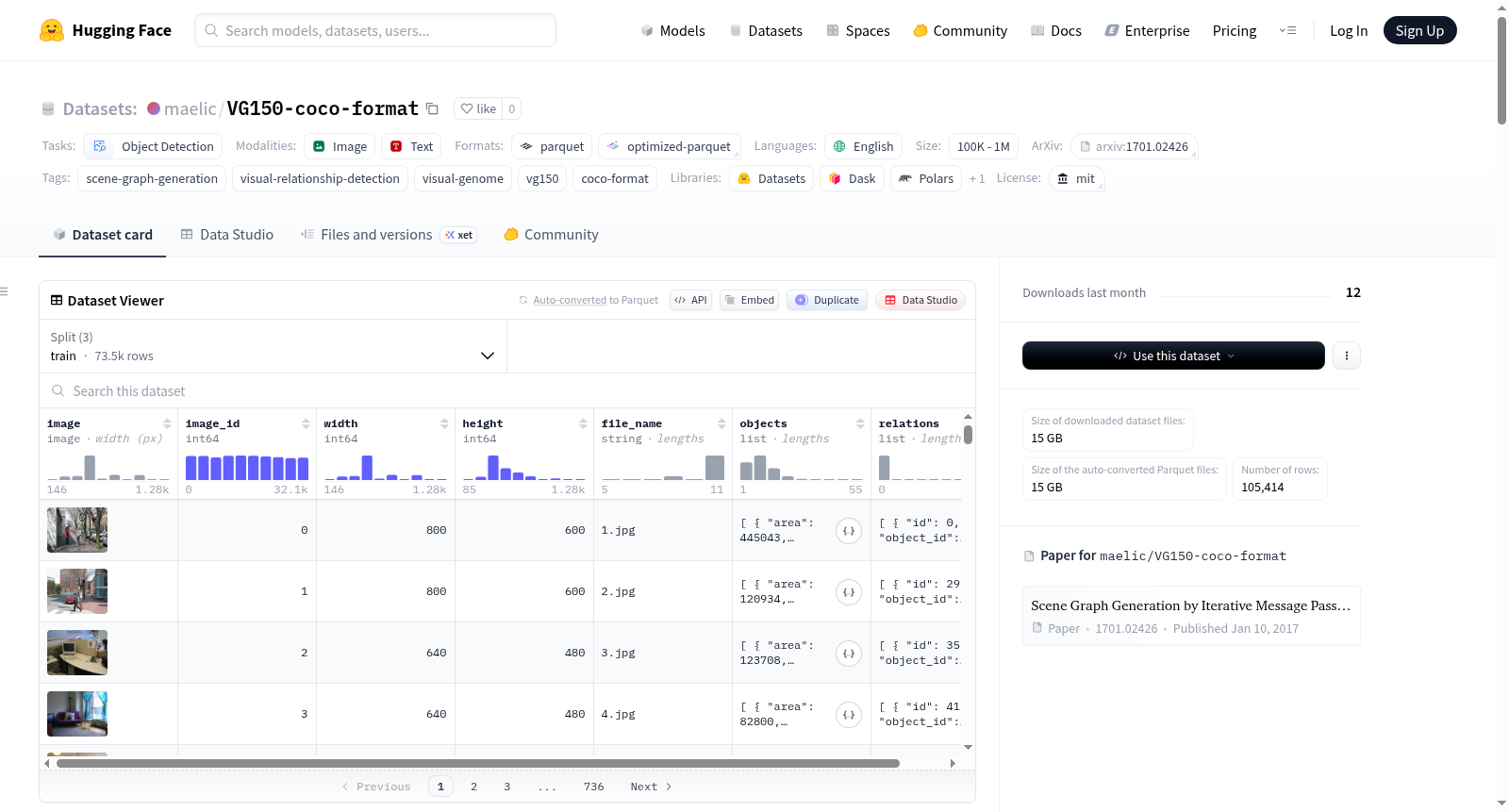Click the Hugging Face logo icon
The width and height of the screenshot is (1509, 812).
point(52,30)
